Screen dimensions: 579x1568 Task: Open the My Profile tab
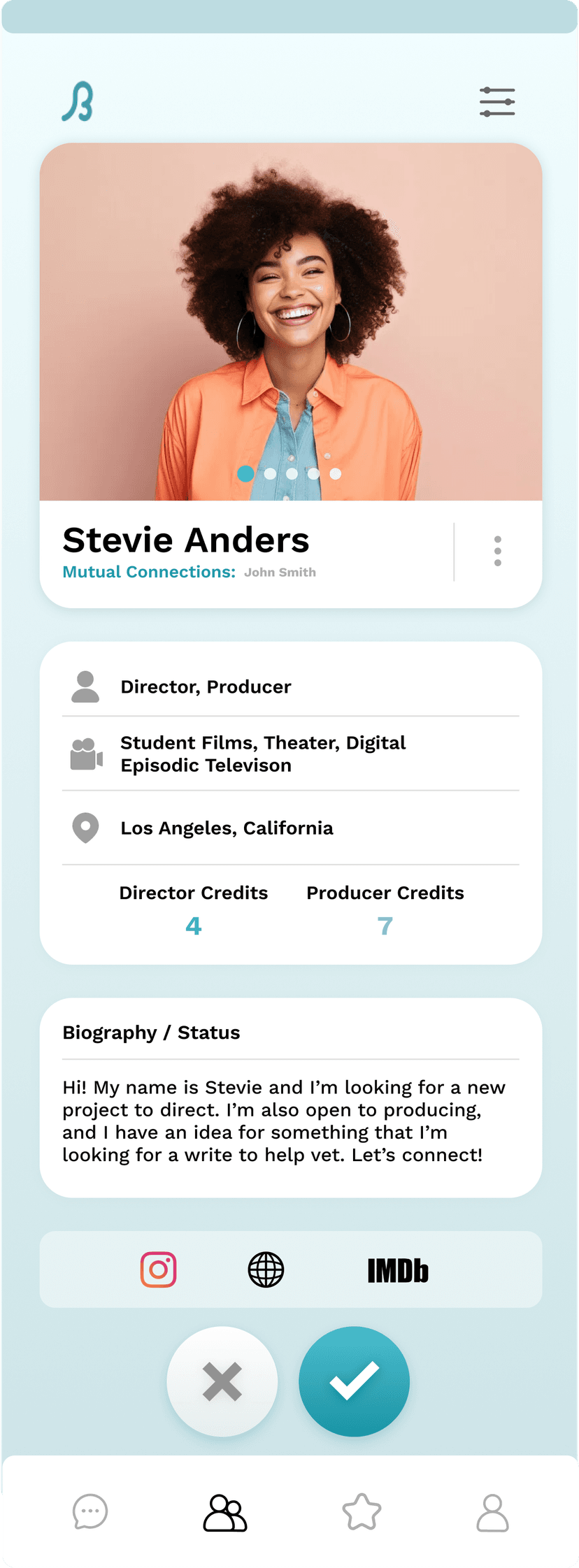(x=492, y=1513)
